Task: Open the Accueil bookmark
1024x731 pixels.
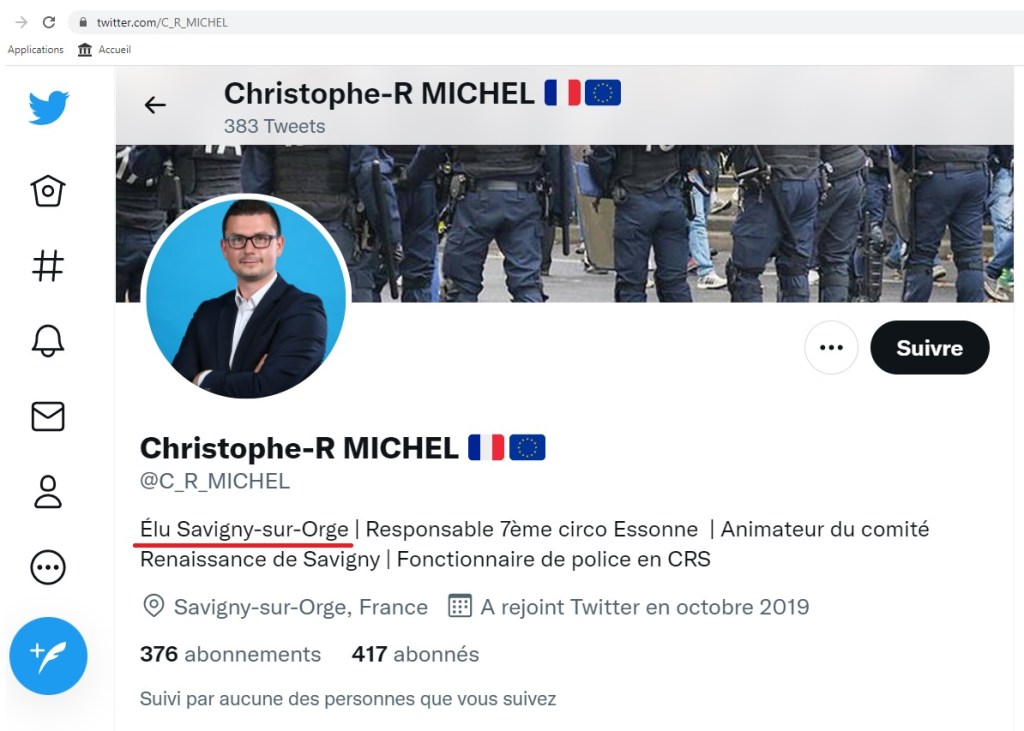Action: click(105, 49)
